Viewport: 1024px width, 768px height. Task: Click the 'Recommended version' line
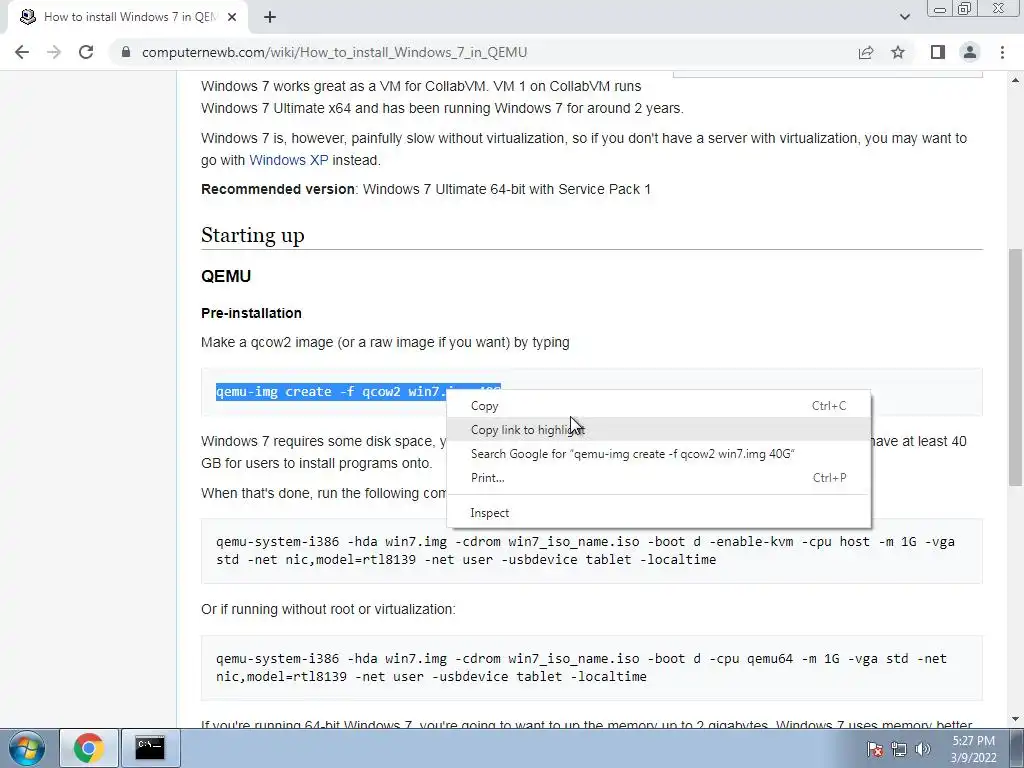click(x=426, y=189)
